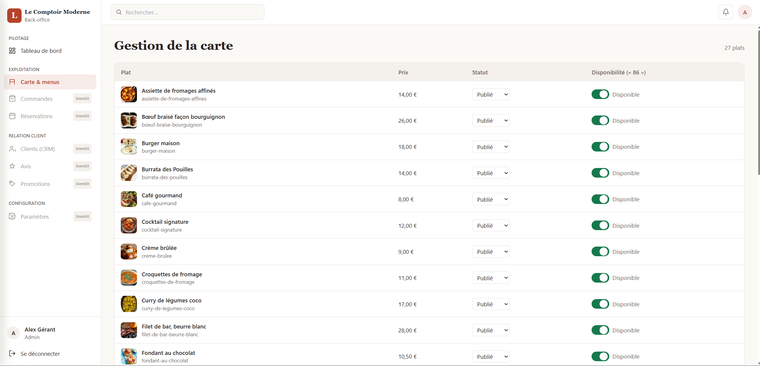This screenshot has width=760, height=366.
Task: Toggle Croquettes de fromage availability
Action: point(600,278)
